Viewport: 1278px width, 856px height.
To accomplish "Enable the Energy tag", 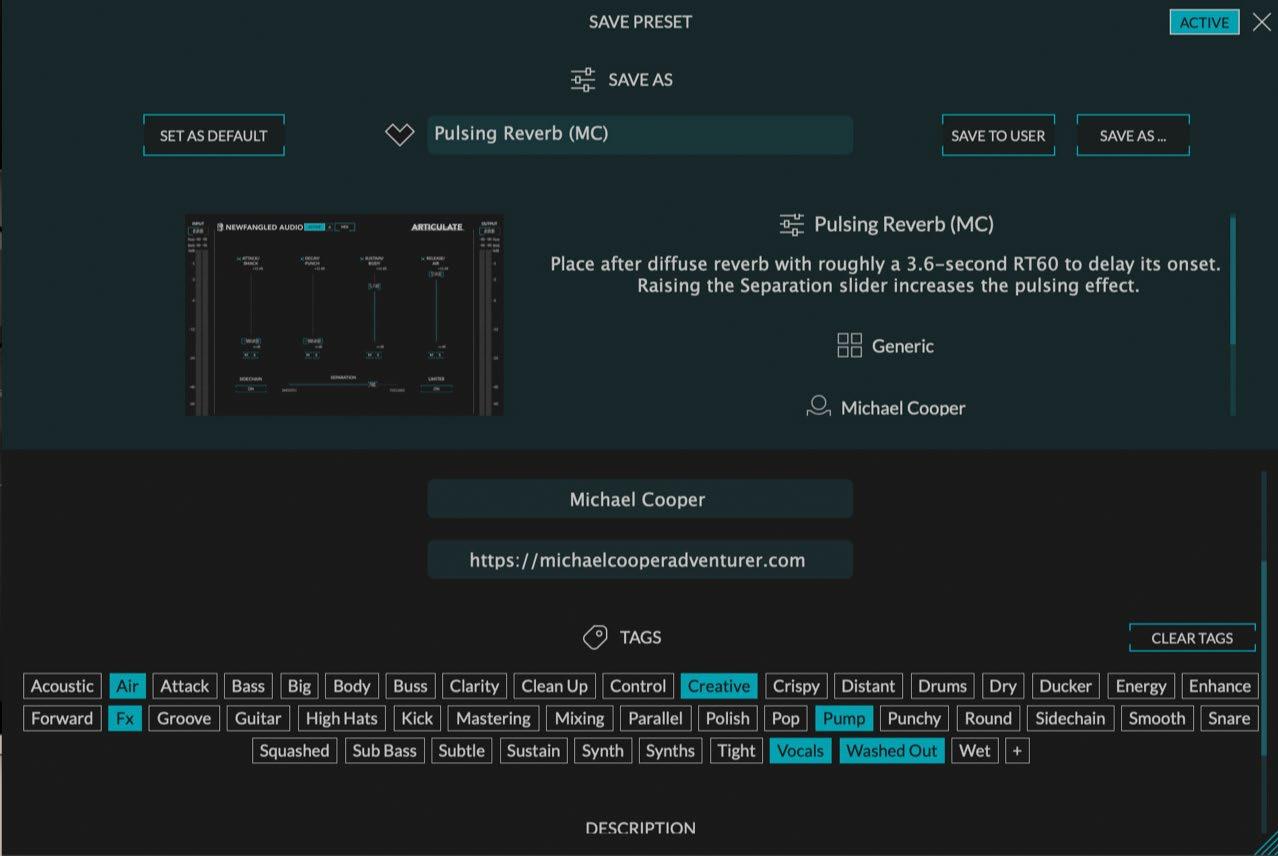I will [x=1141, y=686].
